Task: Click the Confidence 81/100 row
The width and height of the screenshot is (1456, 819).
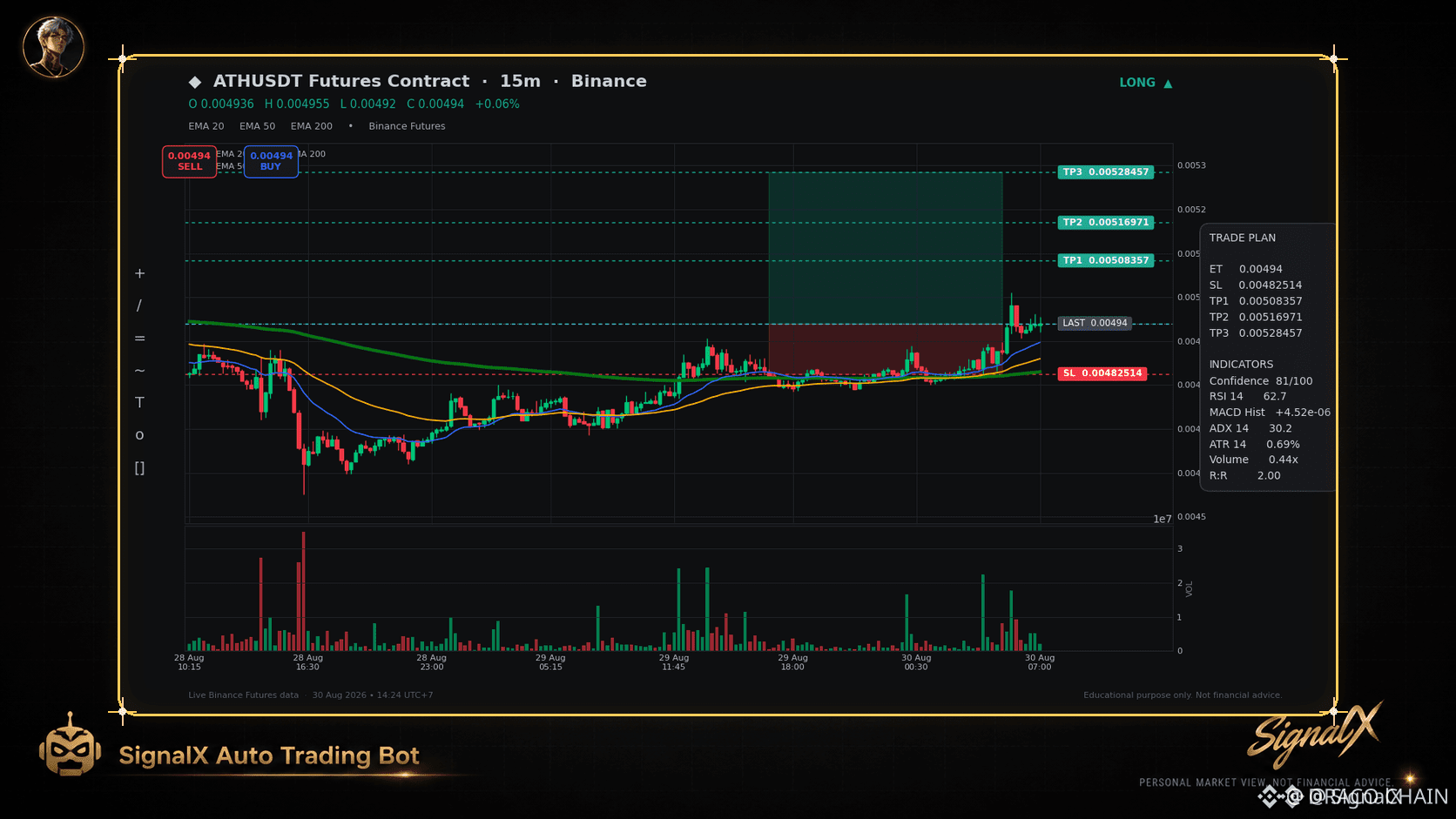Action: [x=1261, y=381]
